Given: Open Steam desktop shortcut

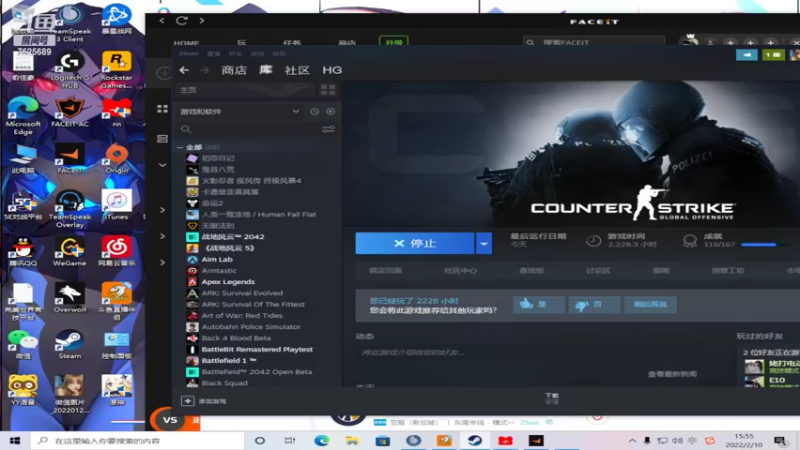Looking at the screenshot, I should click(x=69, y=344).
